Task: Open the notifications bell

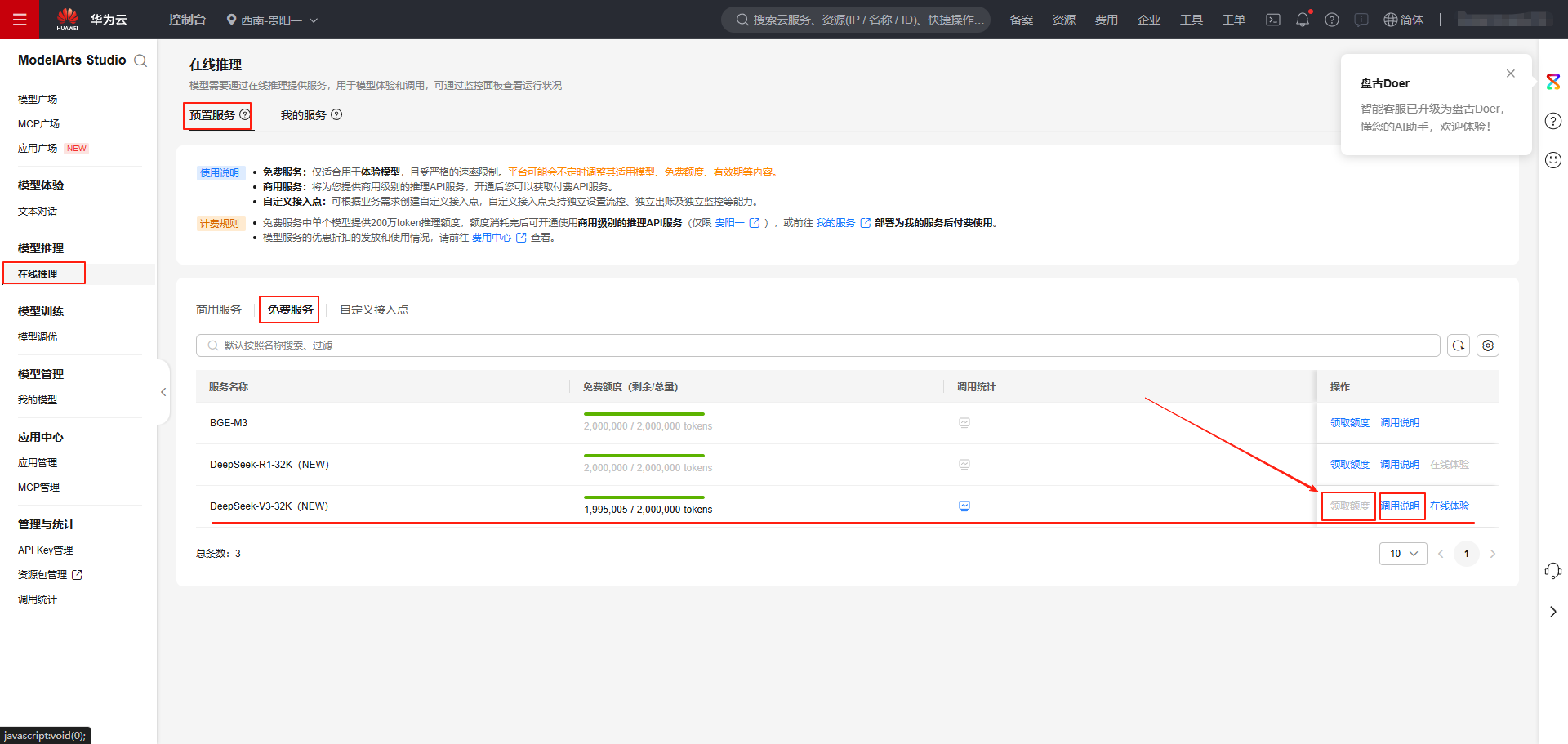Action: pos(1303,20)
